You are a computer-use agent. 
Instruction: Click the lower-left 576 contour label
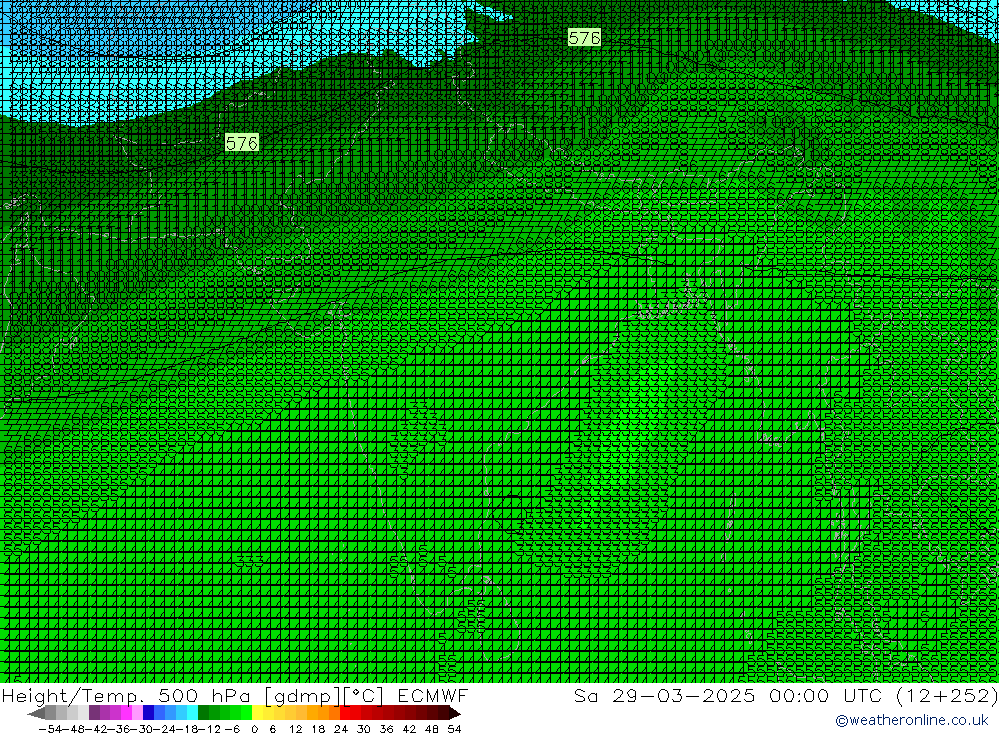(x=242, y=143)
